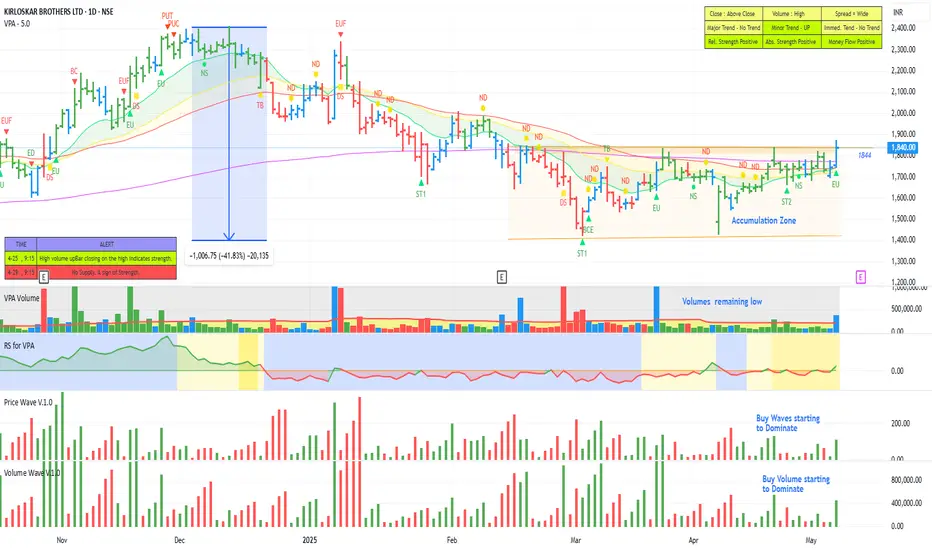
Task: Click the 'Abs. Strength Positive' cell
Action: click(792, 42)
